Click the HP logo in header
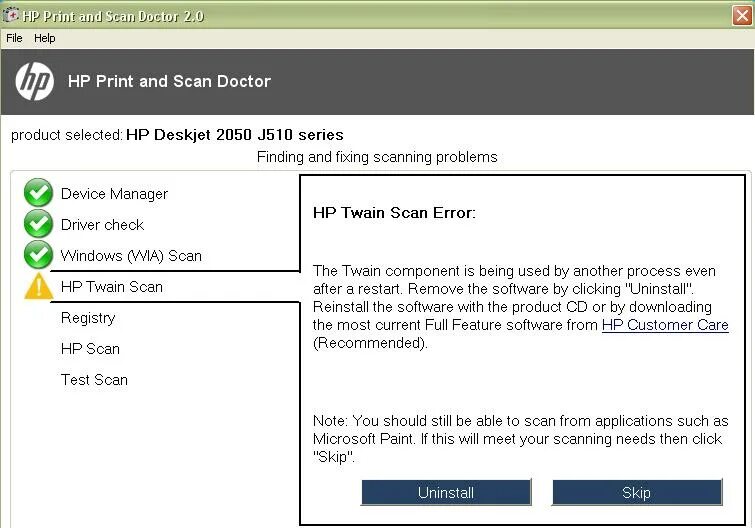 pyautogui.click(x=34, y=81)
